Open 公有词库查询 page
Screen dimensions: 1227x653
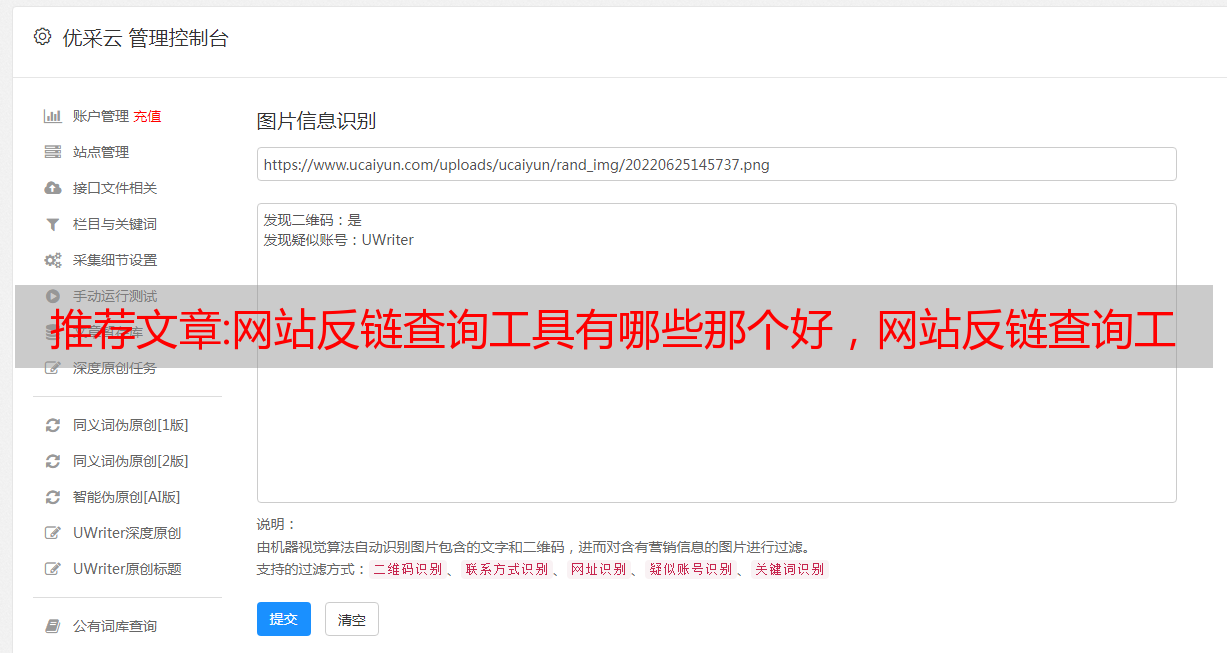point(115,626)
